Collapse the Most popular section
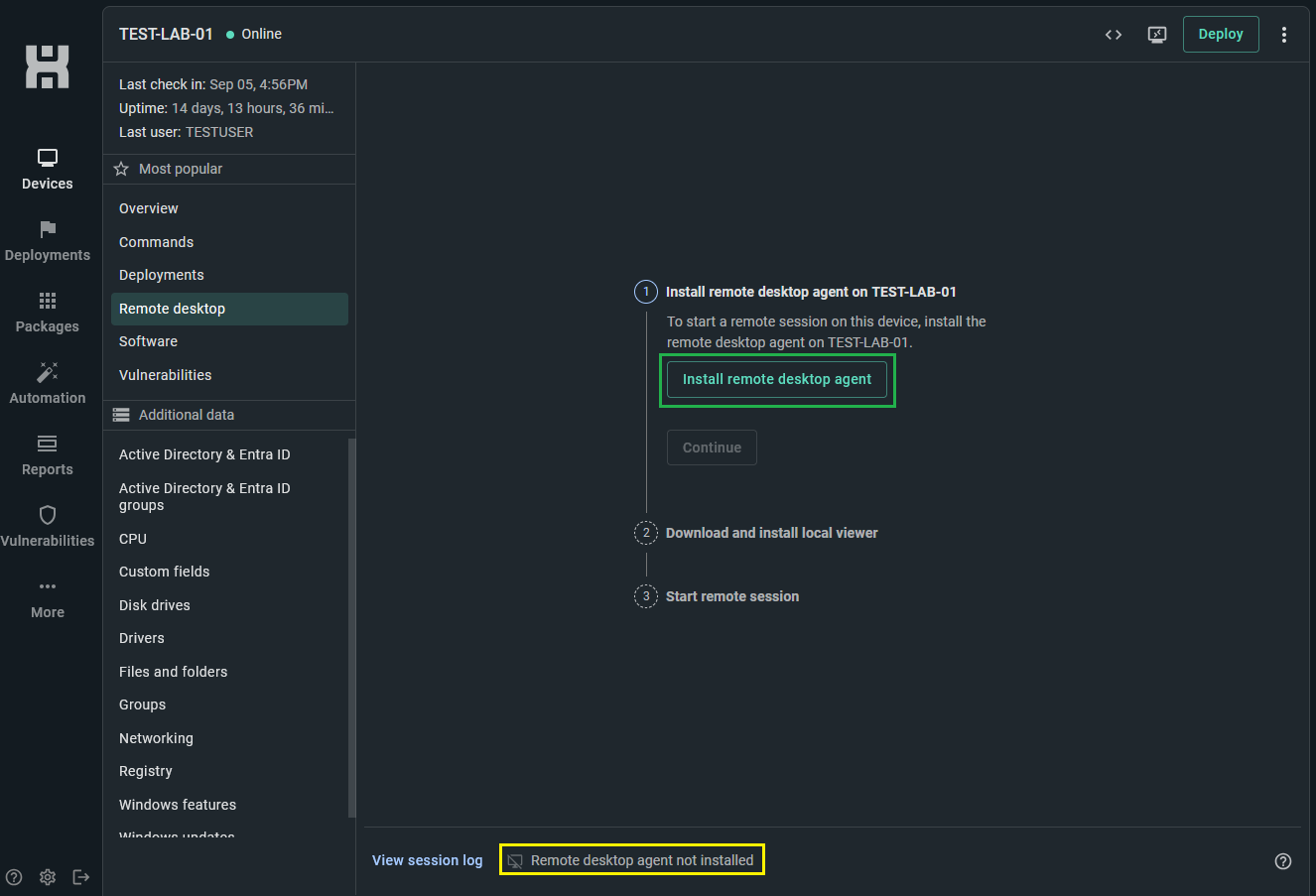 point(229,169)
